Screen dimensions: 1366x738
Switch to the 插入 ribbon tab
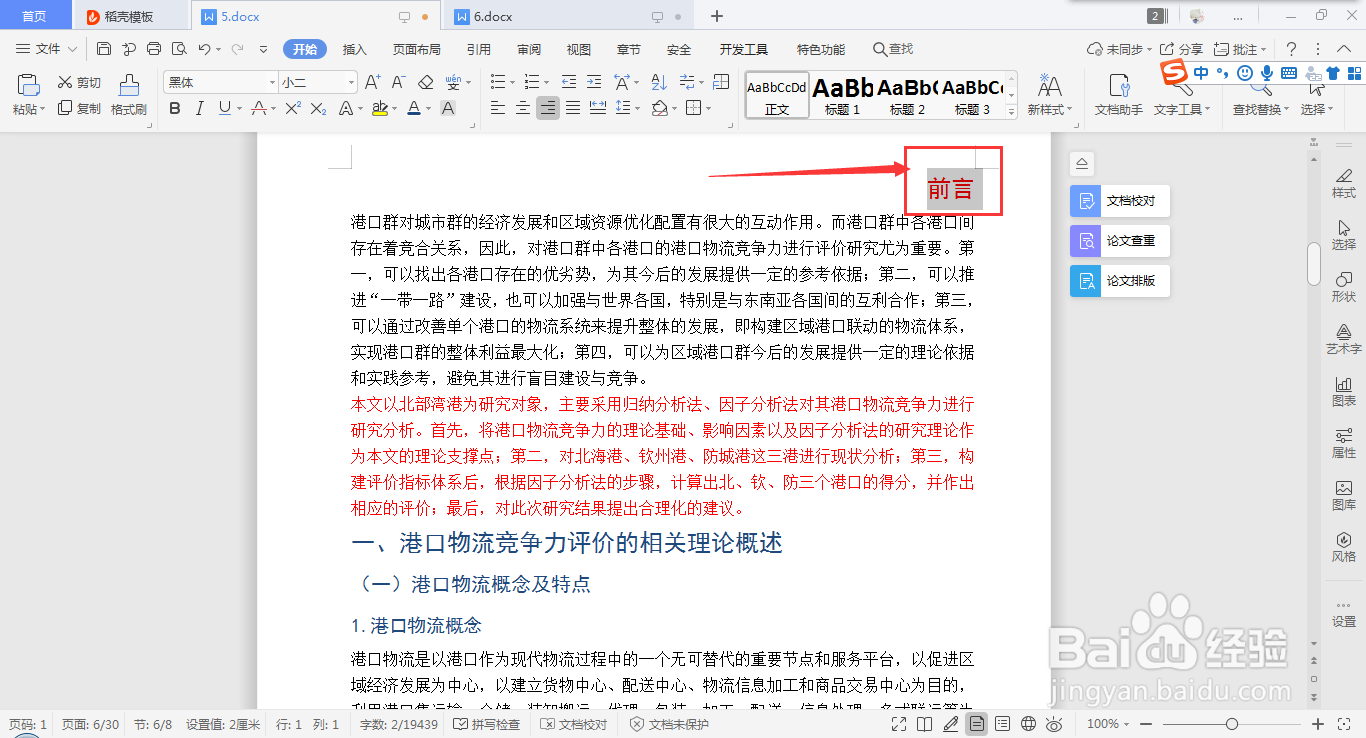[354, 48]
